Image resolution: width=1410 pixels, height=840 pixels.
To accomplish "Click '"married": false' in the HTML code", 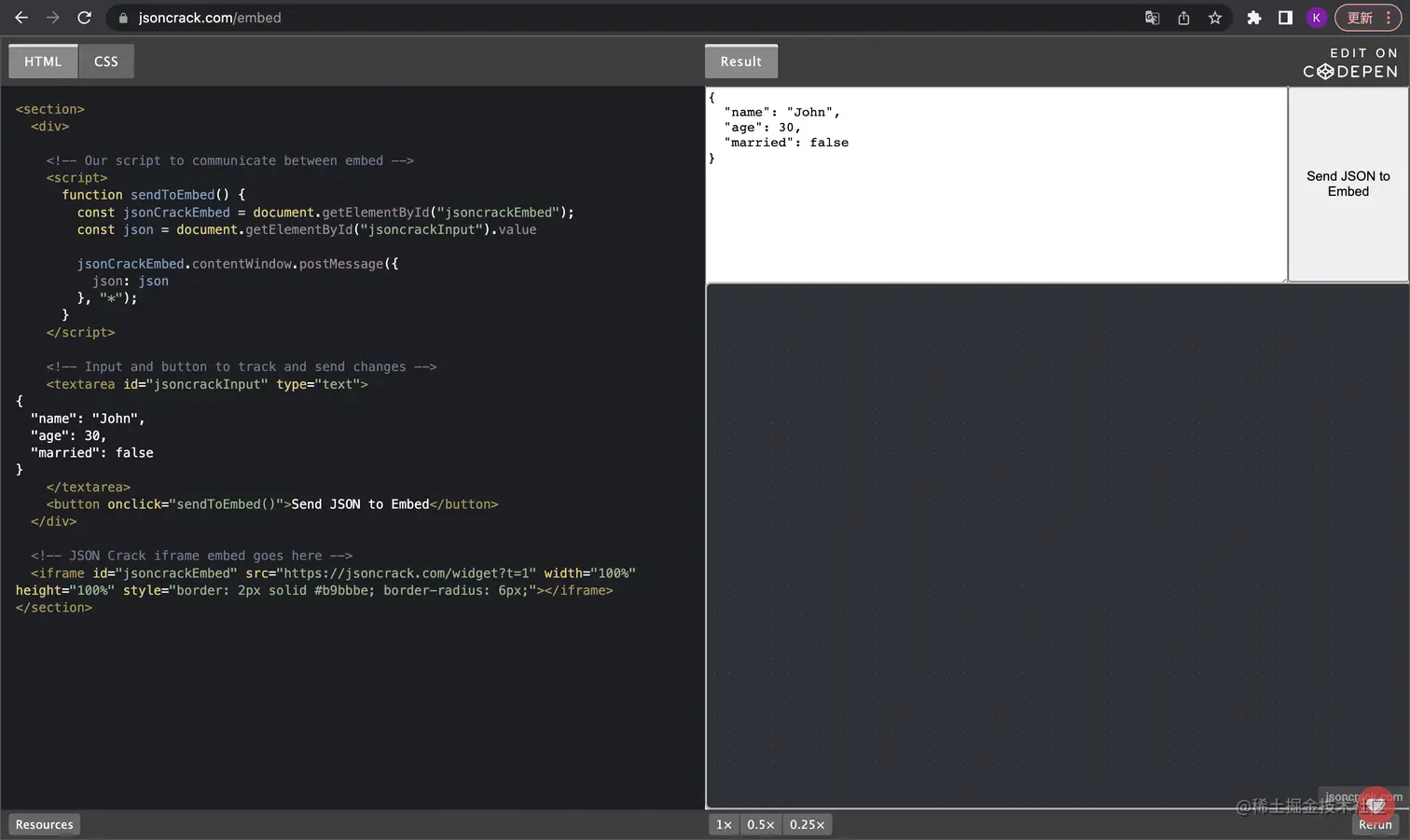I will [92, 453].
